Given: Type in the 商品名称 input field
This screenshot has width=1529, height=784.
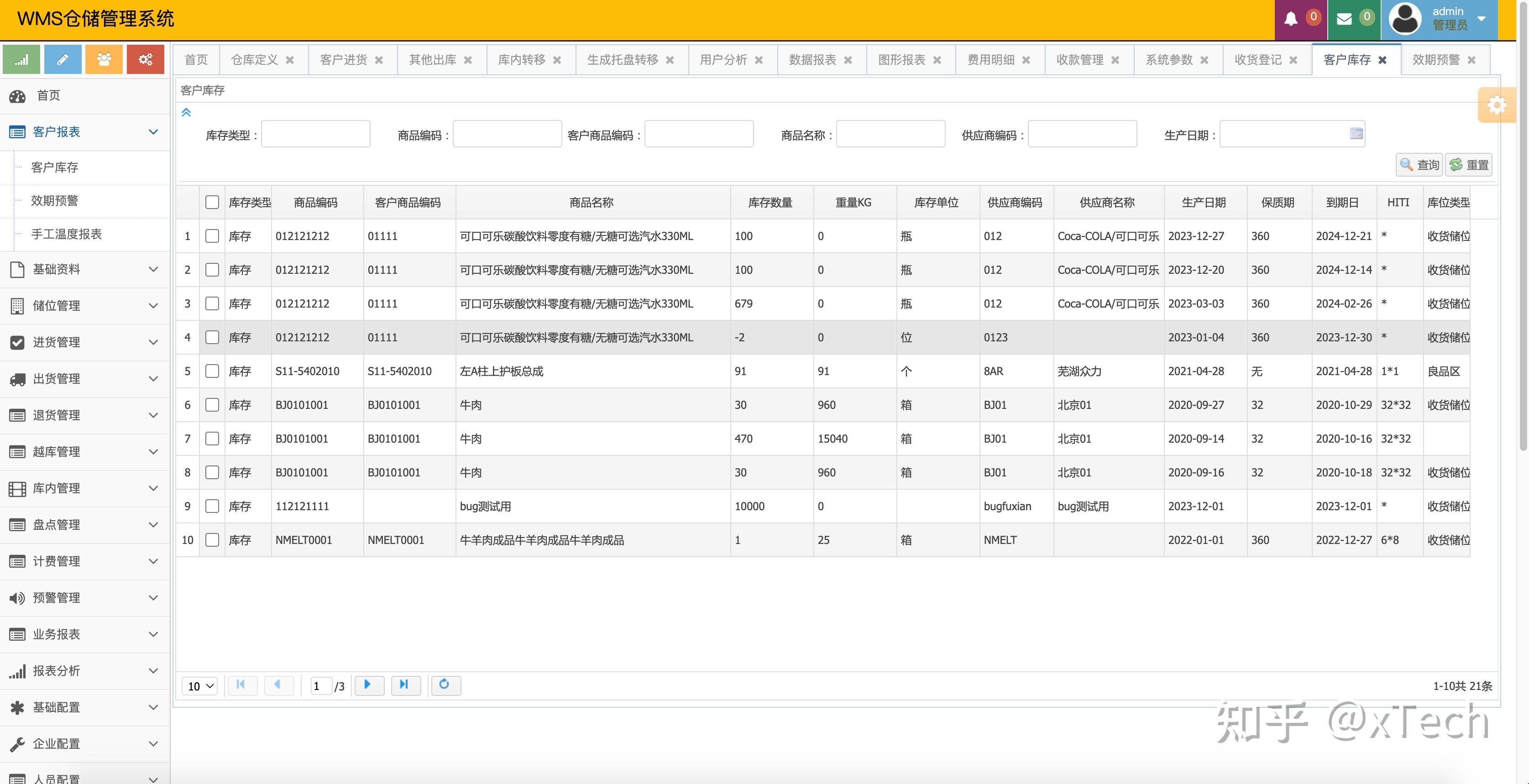Looking at the screenshot, I should pyautogui.click(x=890, y=134).
